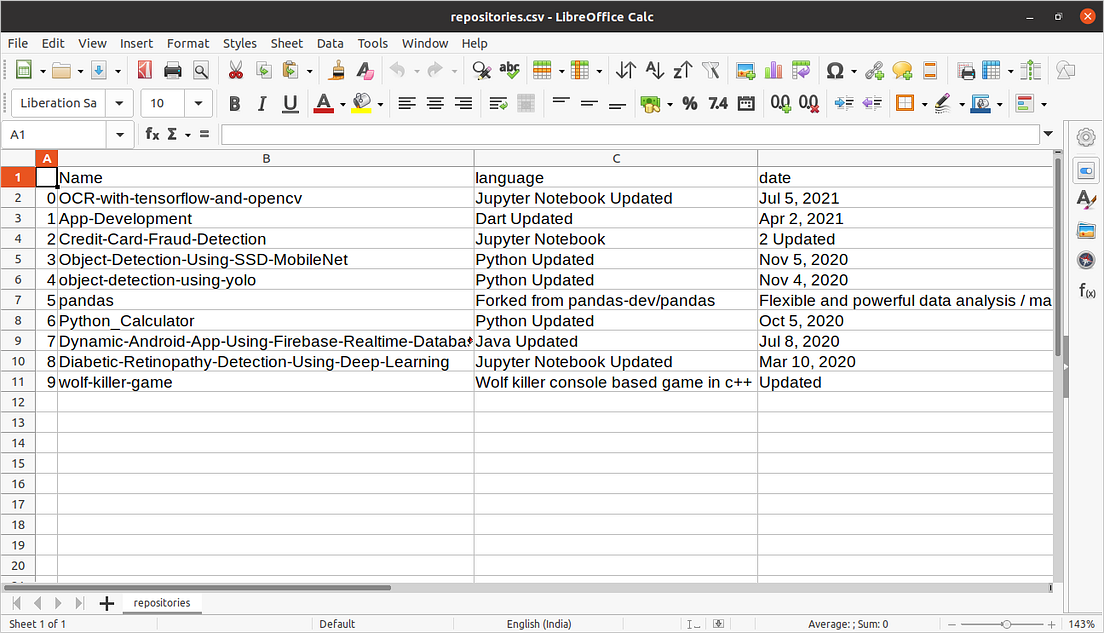1104x633 pixels.
Task: Apply the red font color swatch
Action: 323,104
